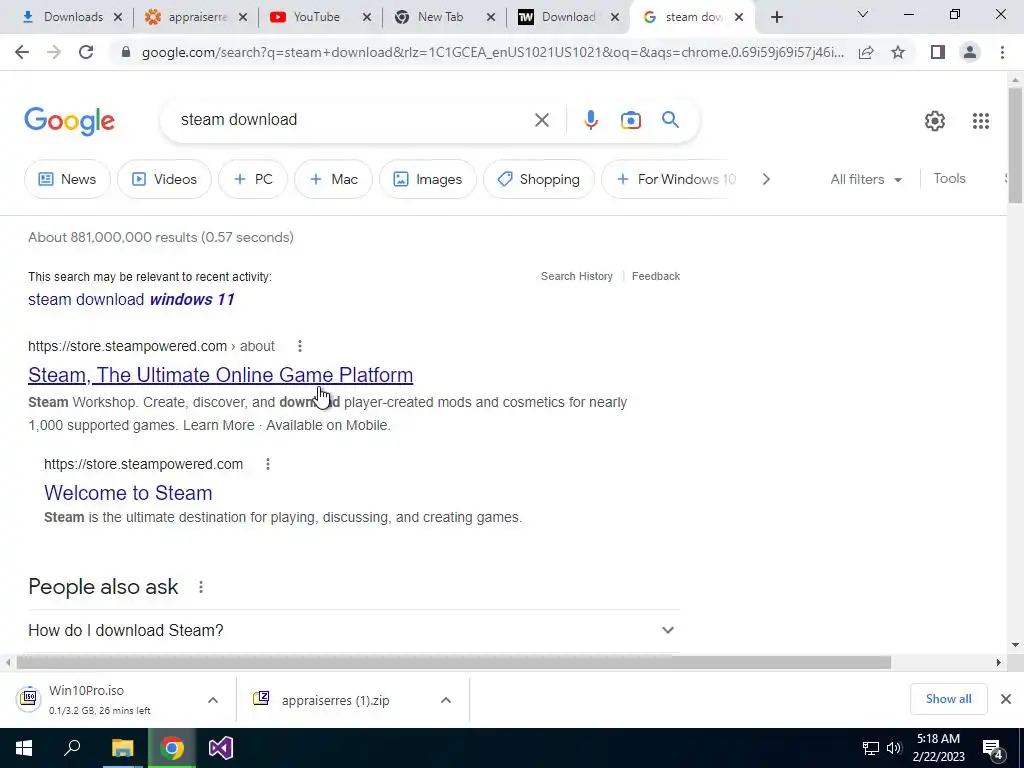Click the address bar URL
The image size is (1024, 768).
pos(493,52)
